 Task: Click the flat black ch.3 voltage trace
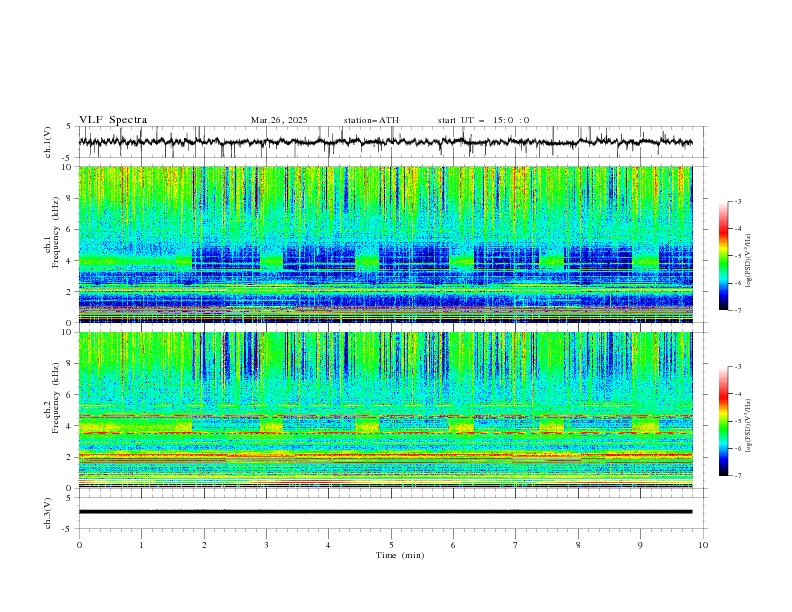(x=385, y=512)
